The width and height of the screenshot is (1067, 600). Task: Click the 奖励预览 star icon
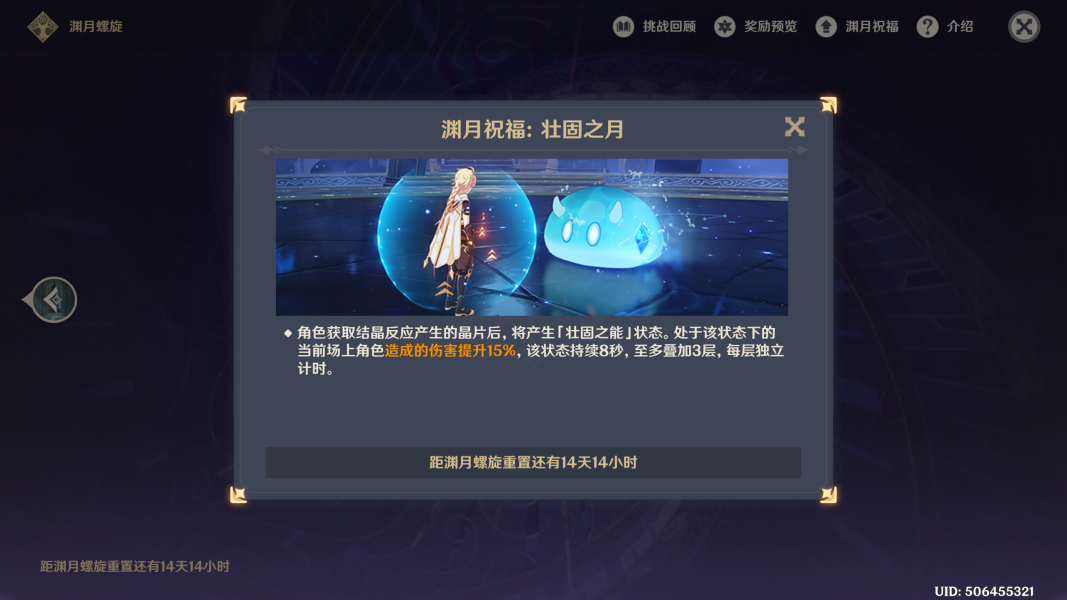tap(725, 27)
